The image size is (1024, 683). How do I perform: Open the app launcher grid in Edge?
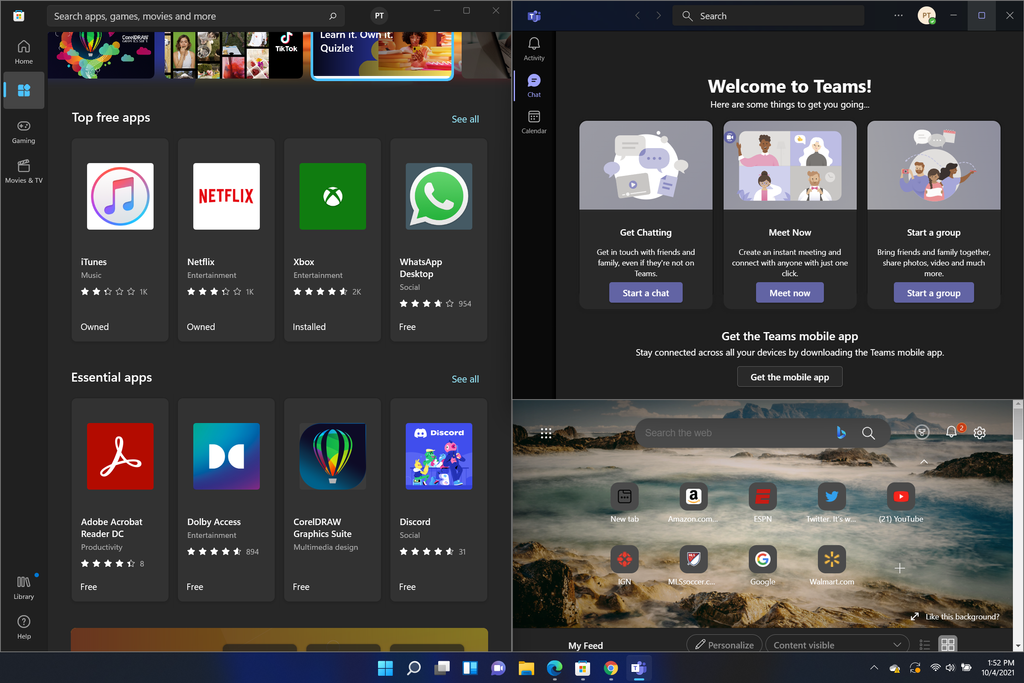(546, 432)
